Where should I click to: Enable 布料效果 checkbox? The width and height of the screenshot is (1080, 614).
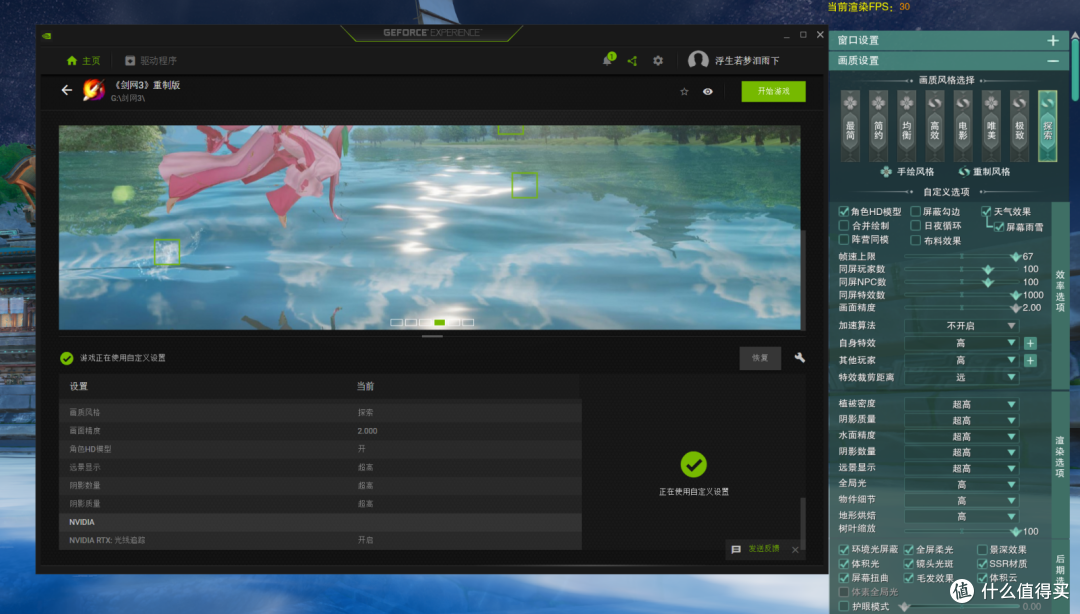point(915,241)
